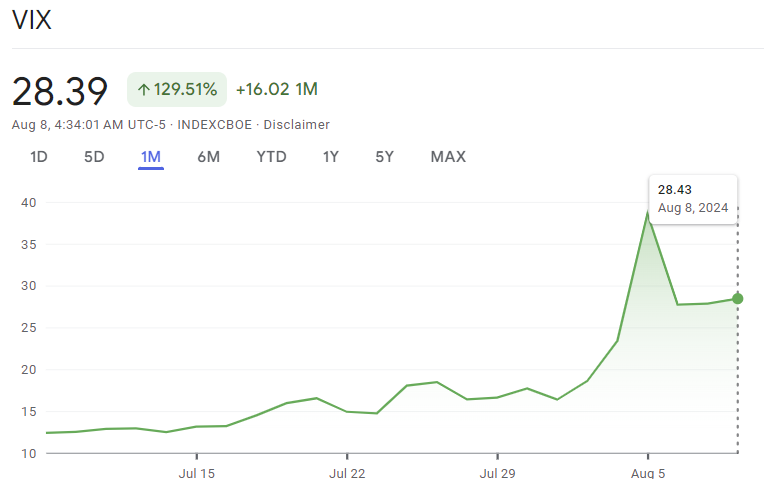Switch to the 5D chart range
Viewport: 764px width, 479px height.
[x=94, y=157]
